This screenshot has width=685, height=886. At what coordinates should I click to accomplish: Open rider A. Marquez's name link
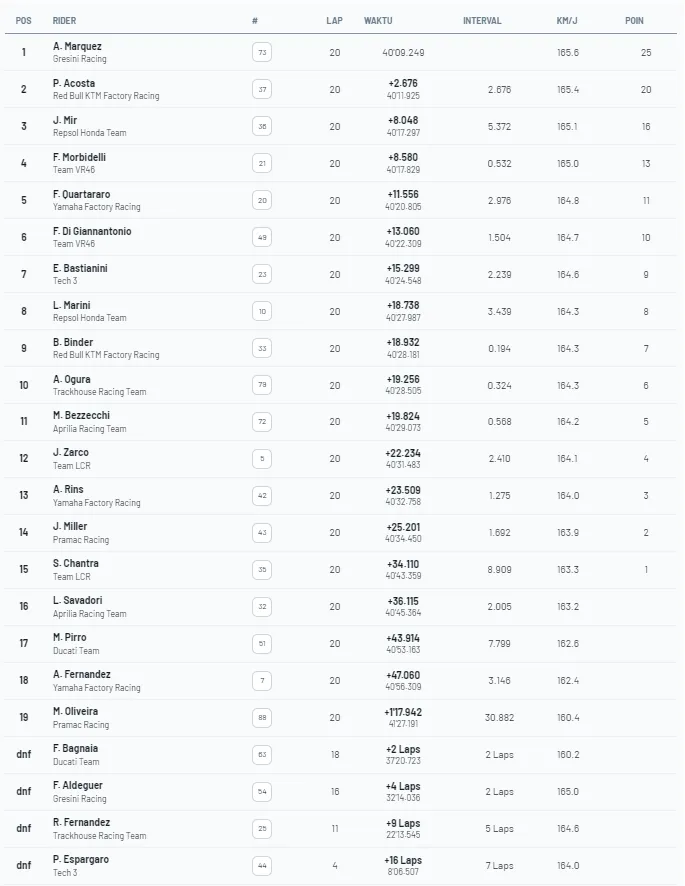pos(77,46)
